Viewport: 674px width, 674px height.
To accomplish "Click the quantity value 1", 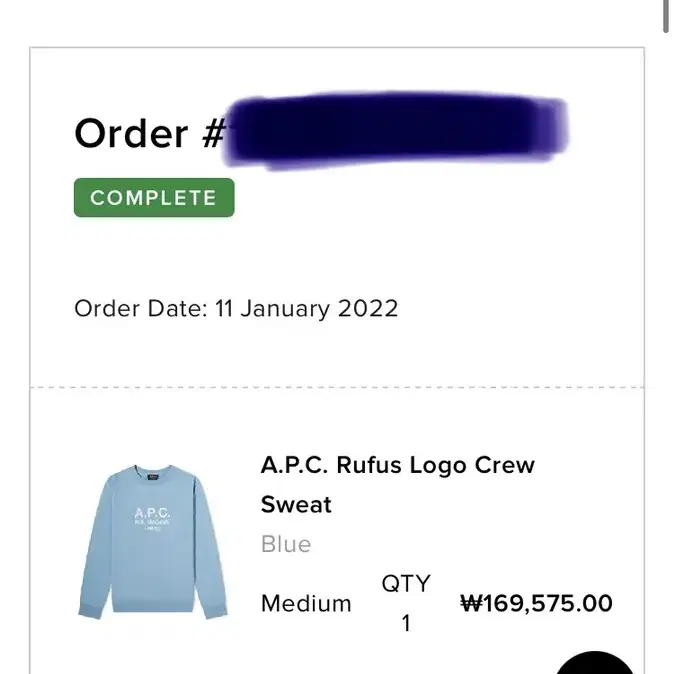I will tap(406, 623).
